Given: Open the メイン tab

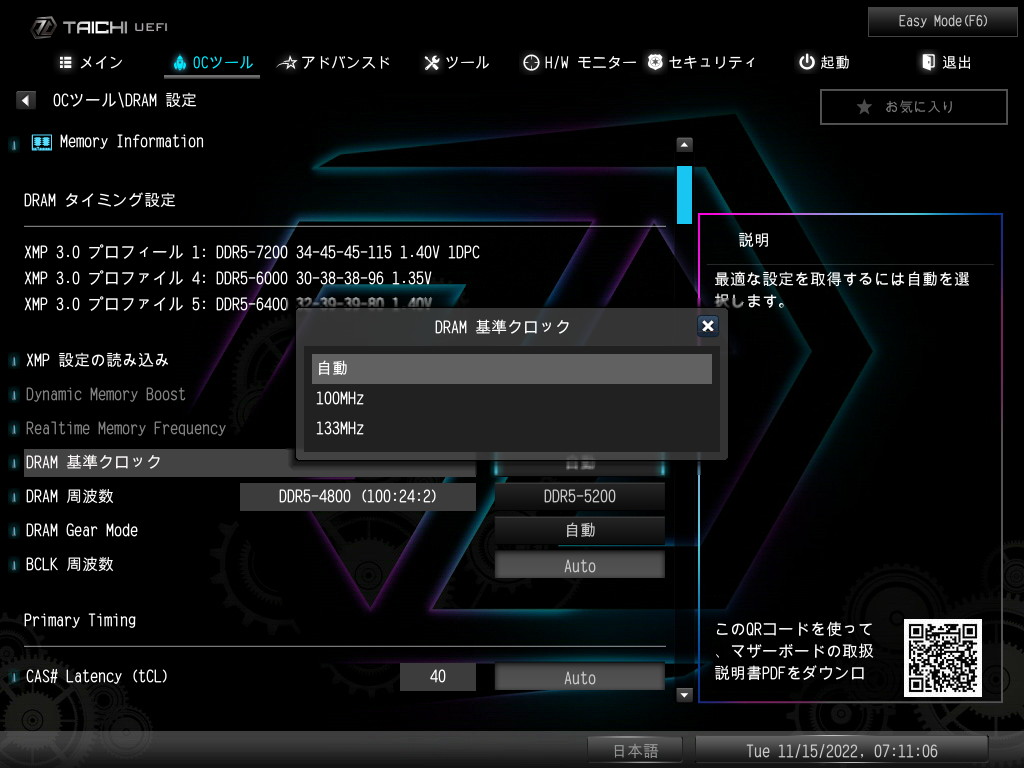Looking at the screenshot, I should [91, 63].
